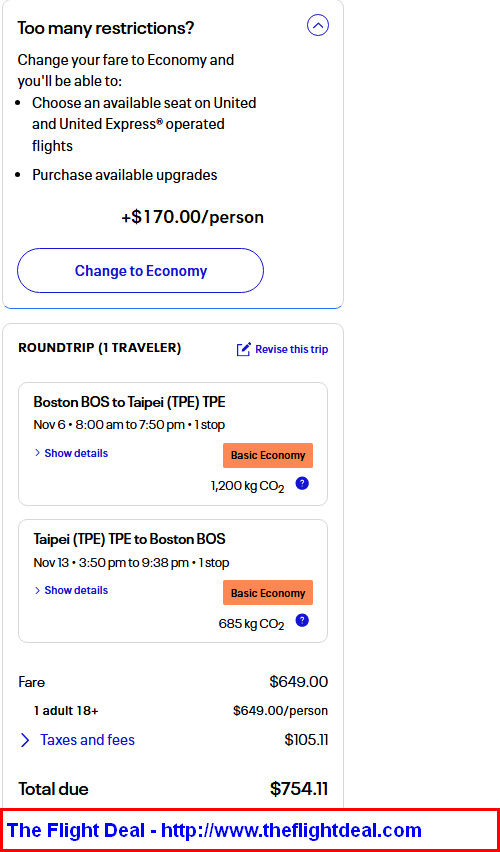Click return Basic Economy badge

[x=268, y=593]
